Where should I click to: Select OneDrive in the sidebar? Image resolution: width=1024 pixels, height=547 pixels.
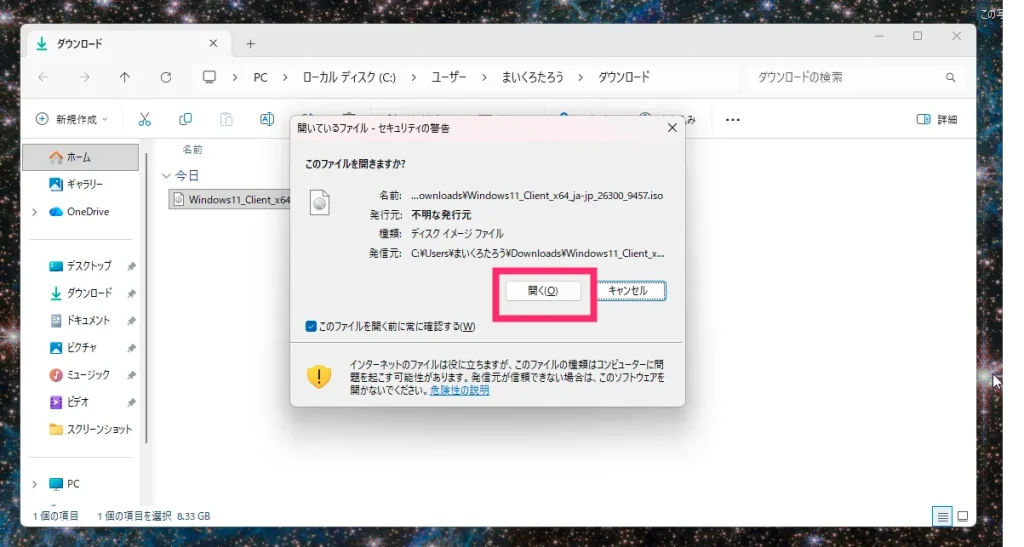pos(80,211)
